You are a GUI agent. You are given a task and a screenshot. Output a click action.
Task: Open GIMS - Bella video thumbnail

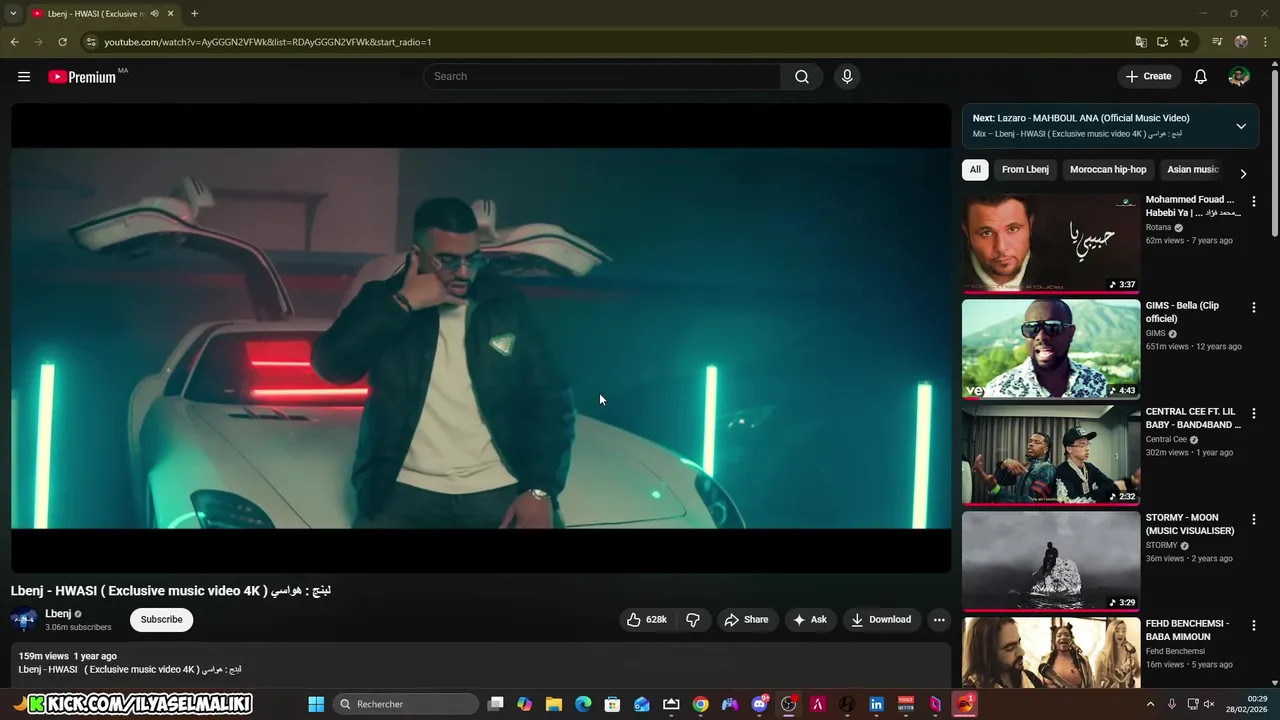click(1051, 349)
